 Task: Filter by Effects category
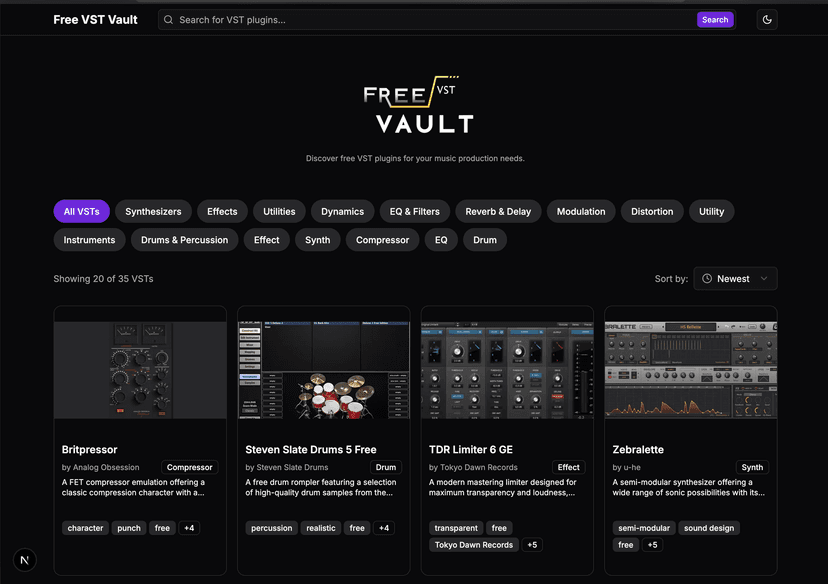[x=222, y=211]
